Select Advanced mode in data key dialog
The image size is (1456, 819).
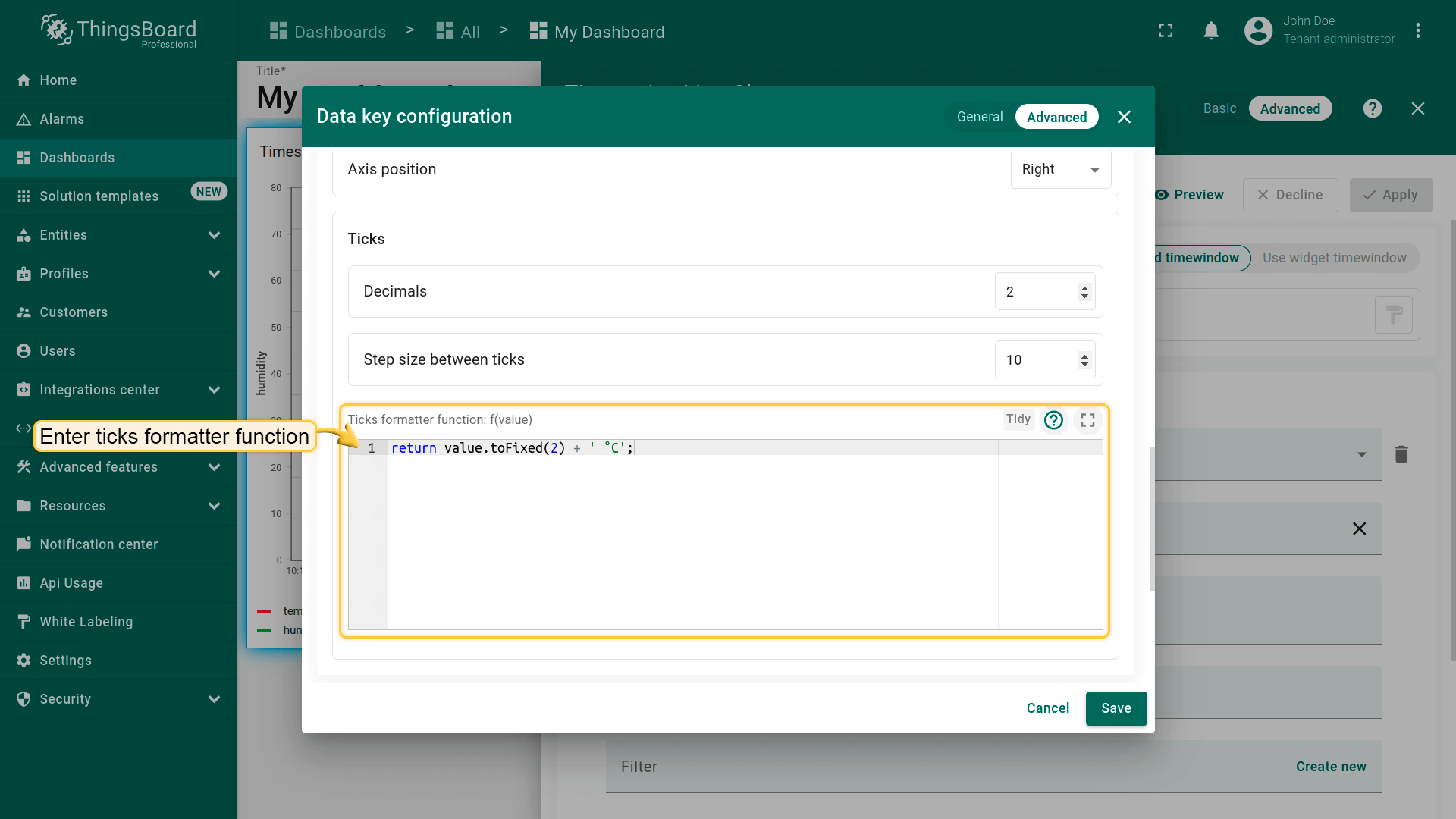[x=1056, y=117]
